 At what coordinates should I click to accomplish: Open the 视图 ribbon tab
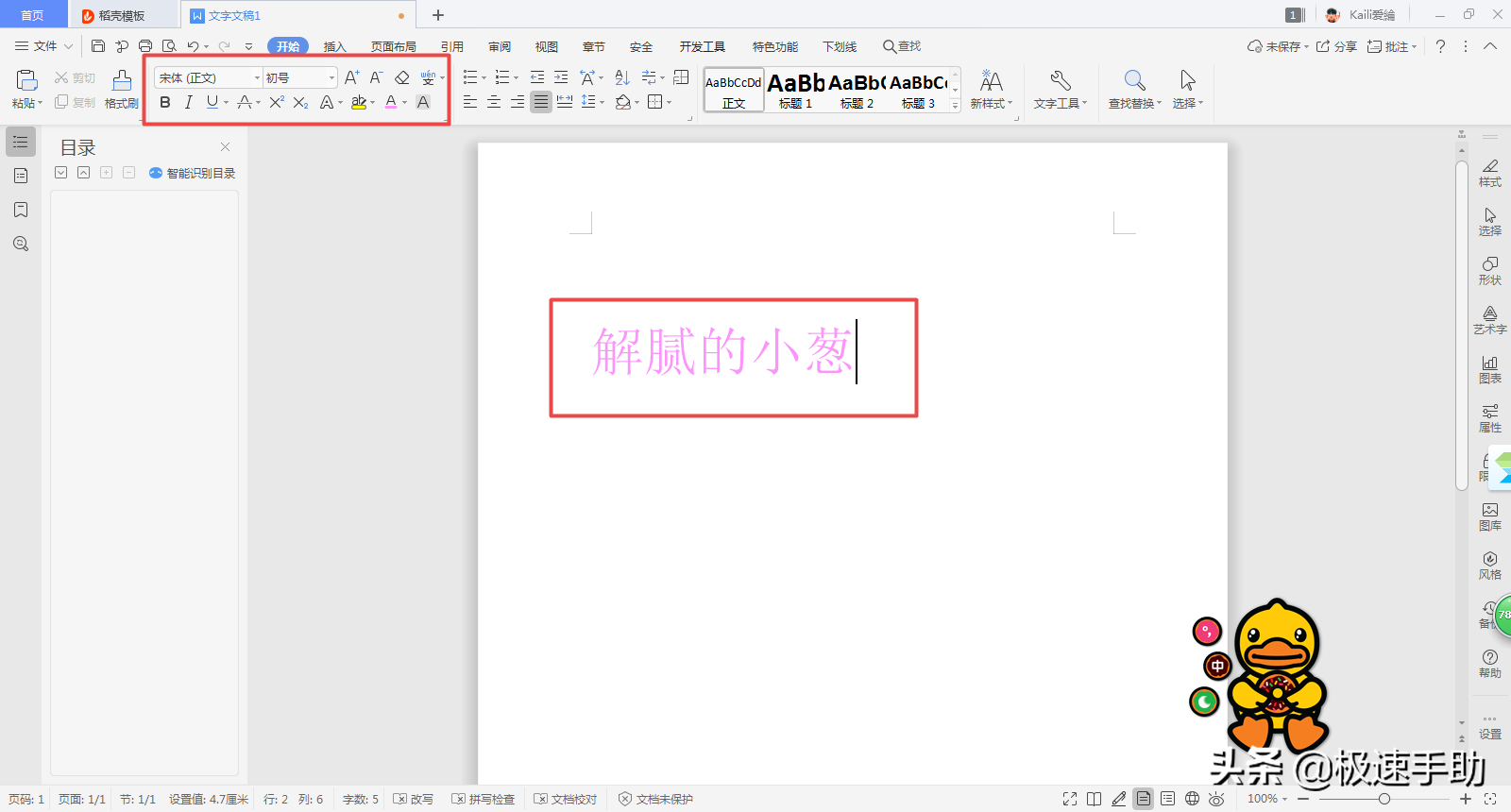(x=547, y=46)
